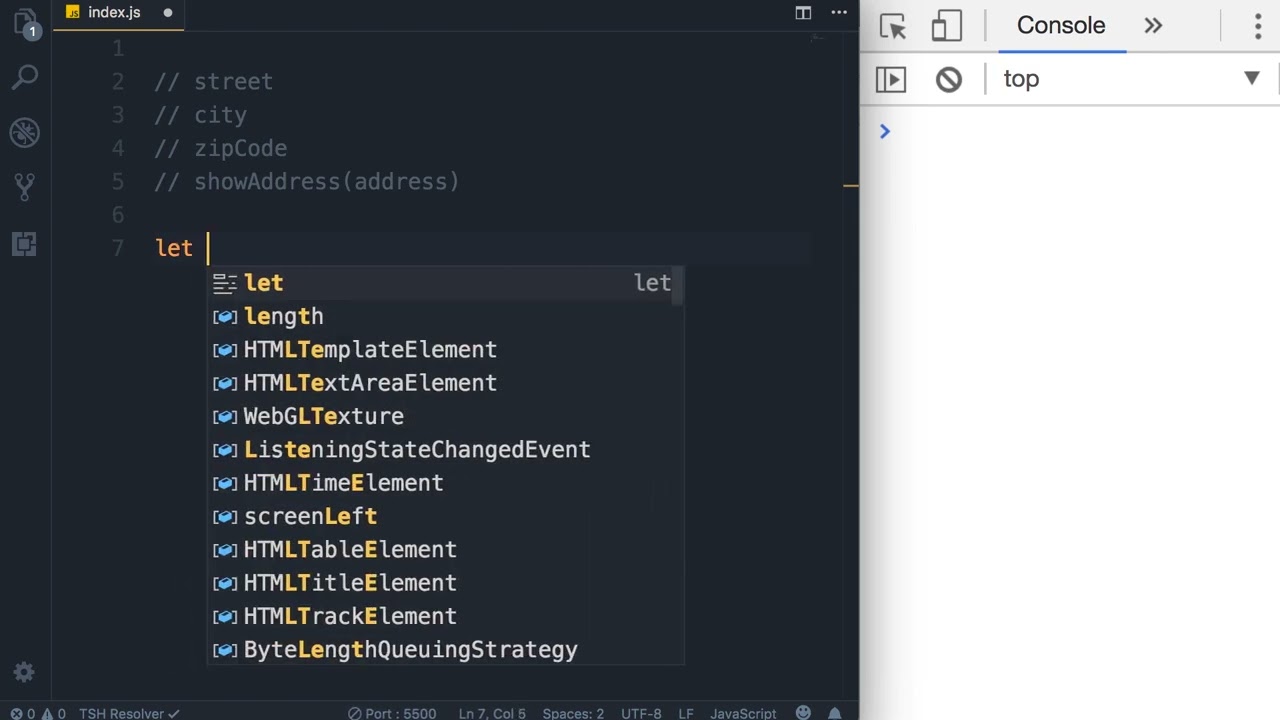Click the inspect element cursor icon in DevTools
This screenshot has width=1280, height=720.
pos(892,26)
